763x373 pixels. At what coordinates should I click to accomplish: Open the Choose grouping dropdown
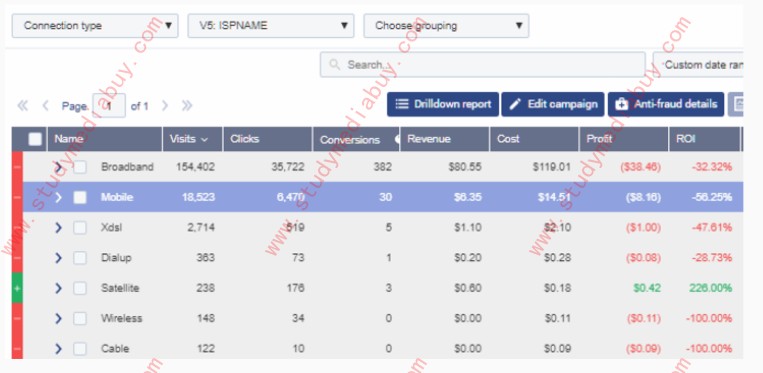pyautogui.click(x=446, y=26)
